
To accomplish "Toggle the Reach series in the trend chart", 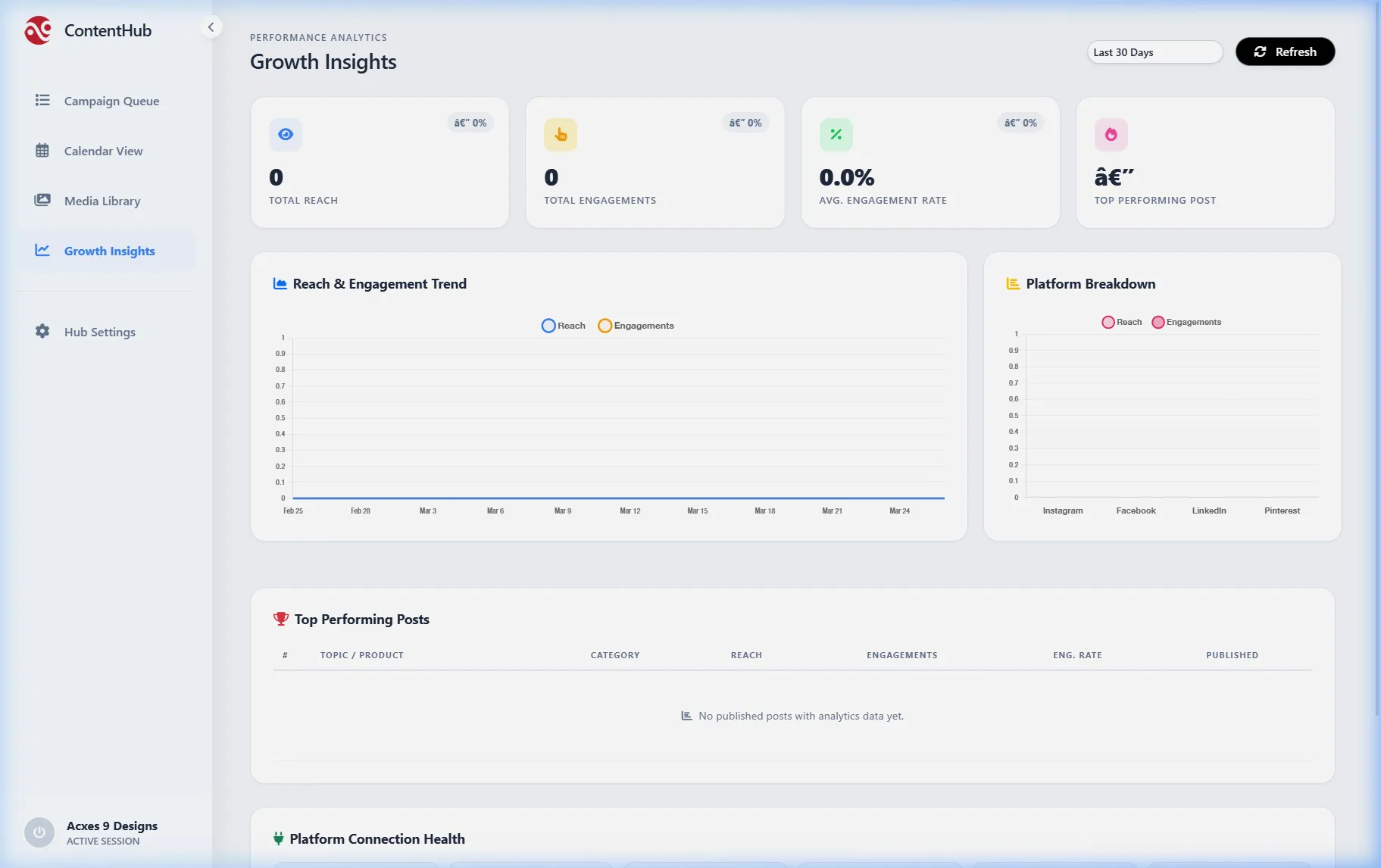I will (x=563, y=325).
